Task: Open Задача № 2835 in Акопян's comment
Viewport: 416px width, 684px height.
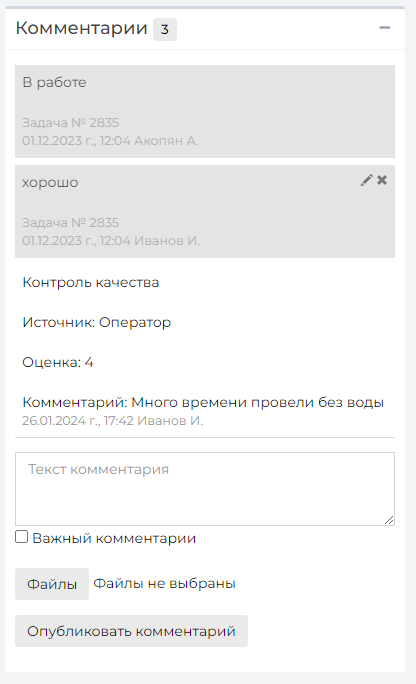Action: coord(71,123)
